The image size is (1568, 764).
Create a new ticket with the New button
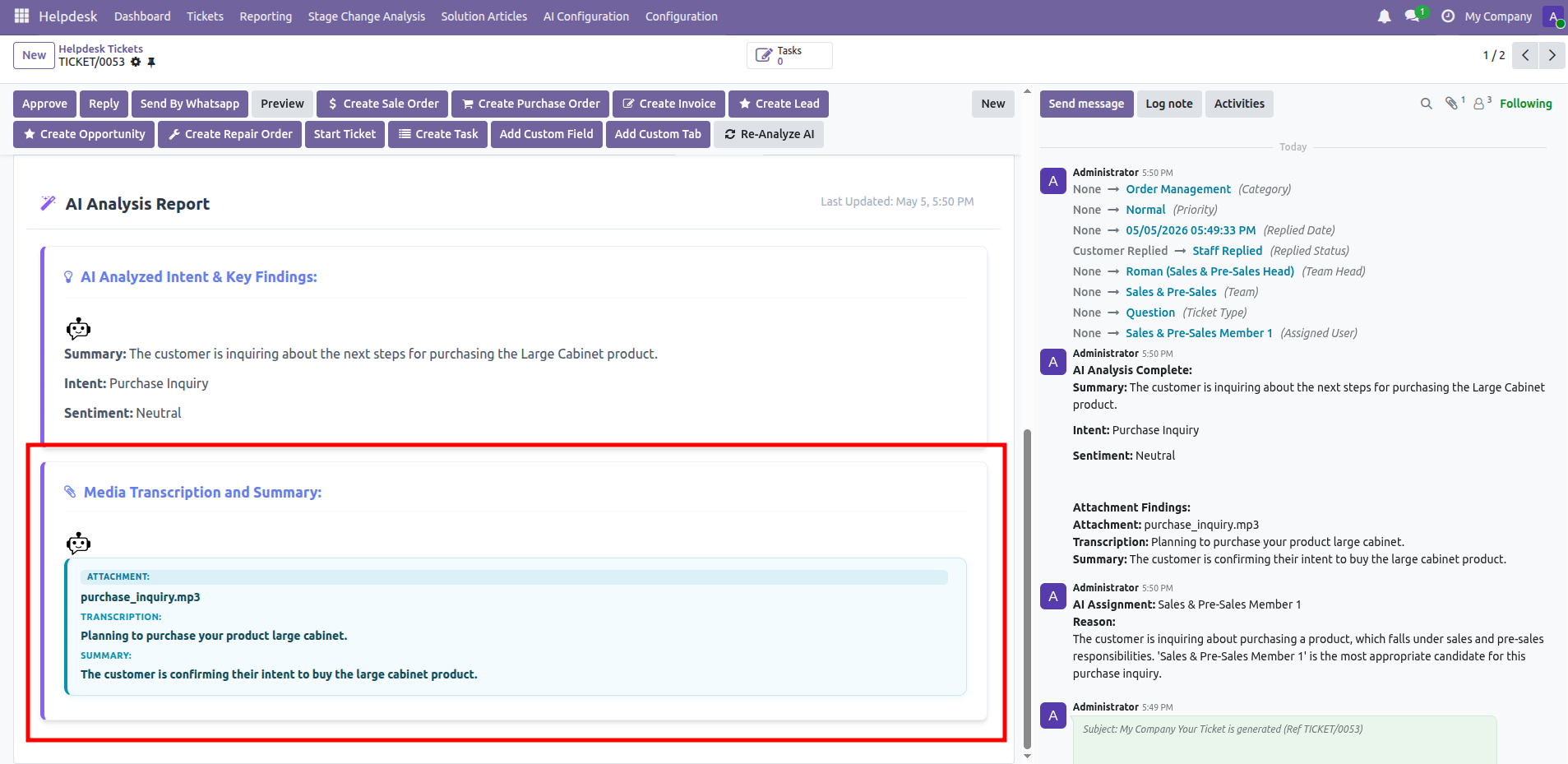tap(34, 55)
